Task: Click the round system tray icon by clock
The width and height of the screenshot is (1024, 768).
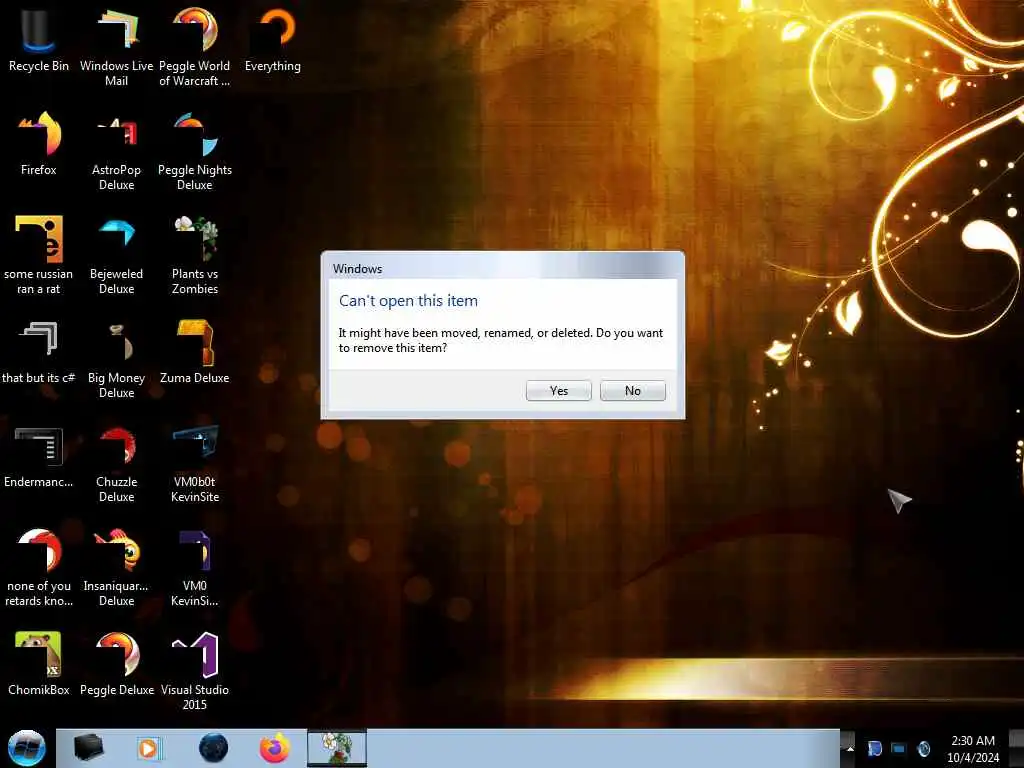Action: [923, 748]
